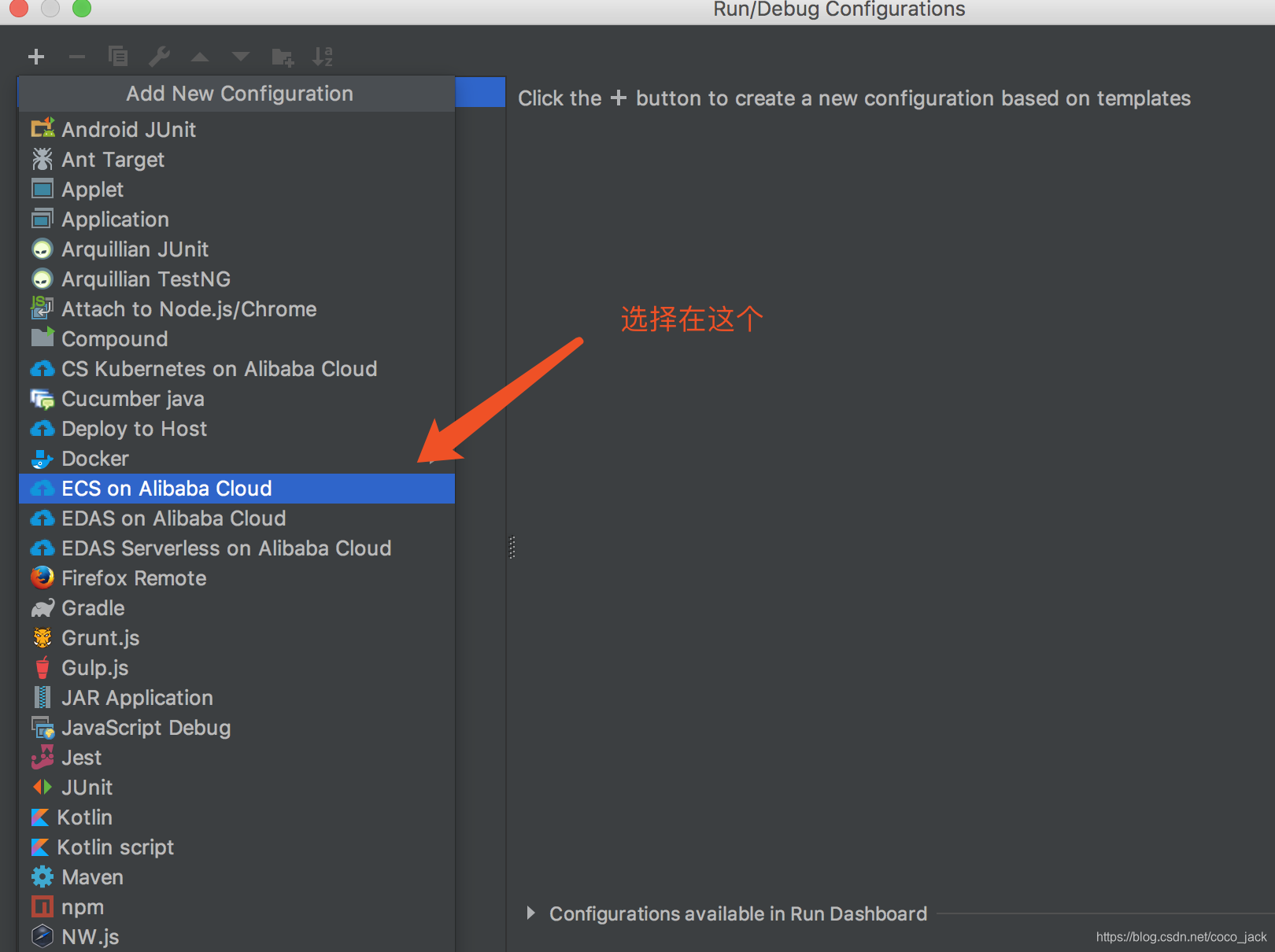1275x952 pixels.
Task: Click the Remove Configuration minus icon
Action: [77, 57]
